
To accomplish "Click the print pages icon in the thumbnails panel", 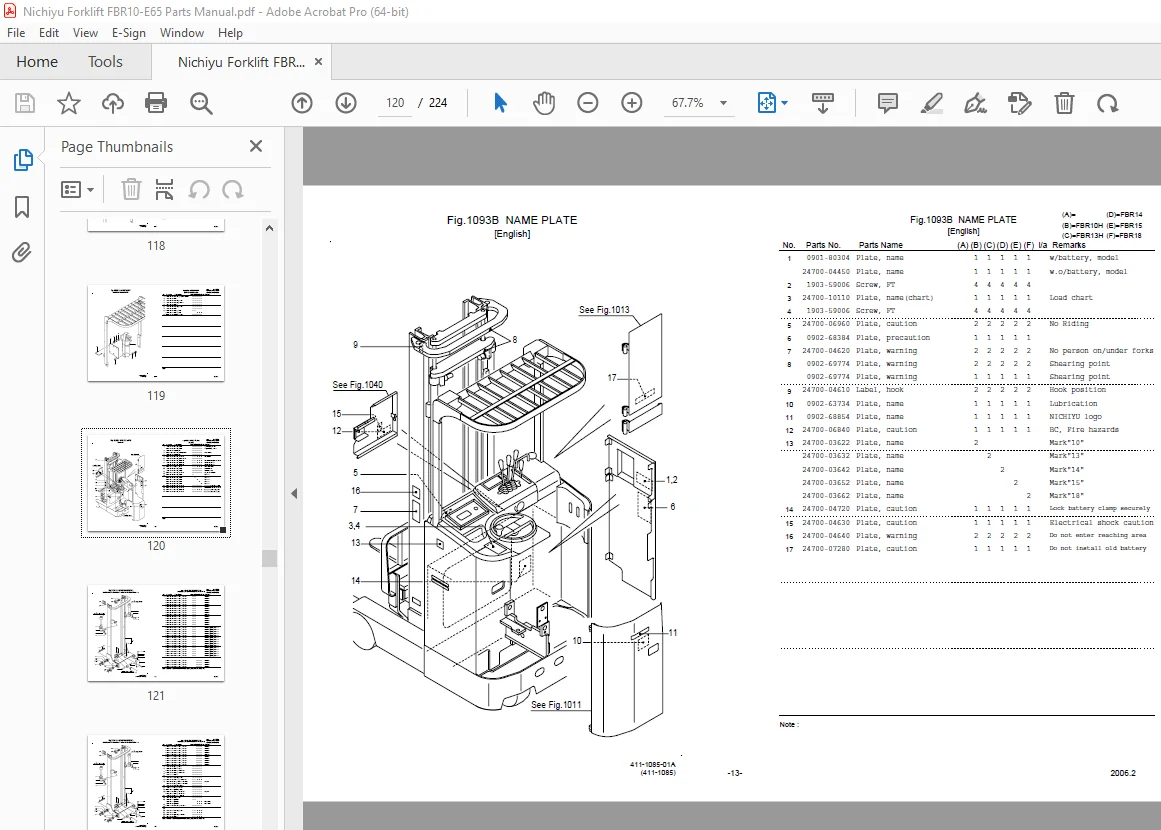I will tap(164, 190).
